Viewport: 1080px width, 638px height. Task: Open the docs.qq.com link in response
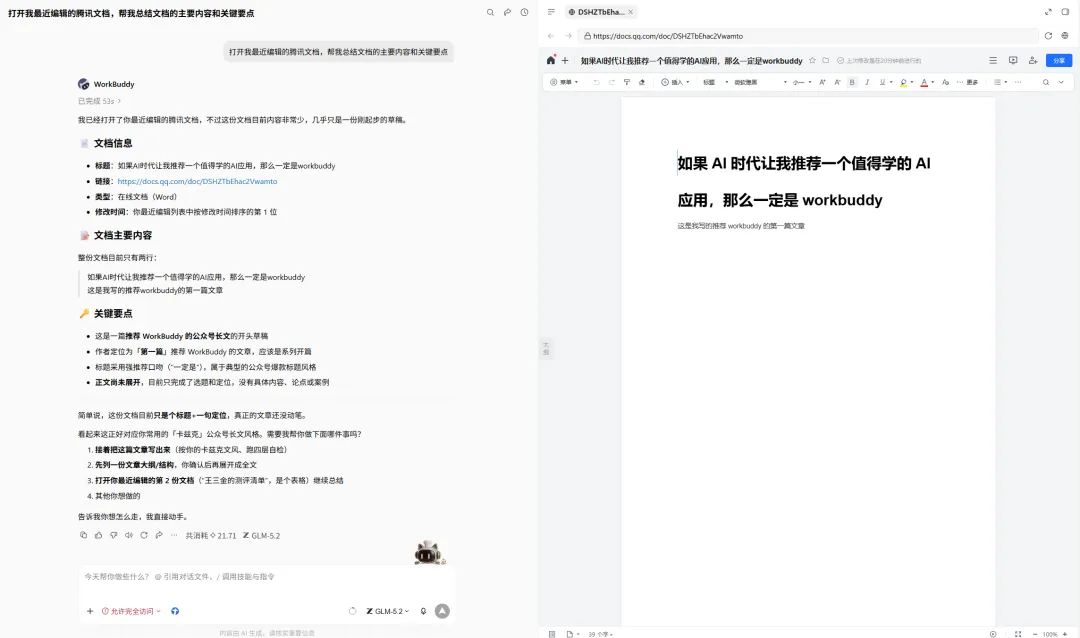(197, 181)
